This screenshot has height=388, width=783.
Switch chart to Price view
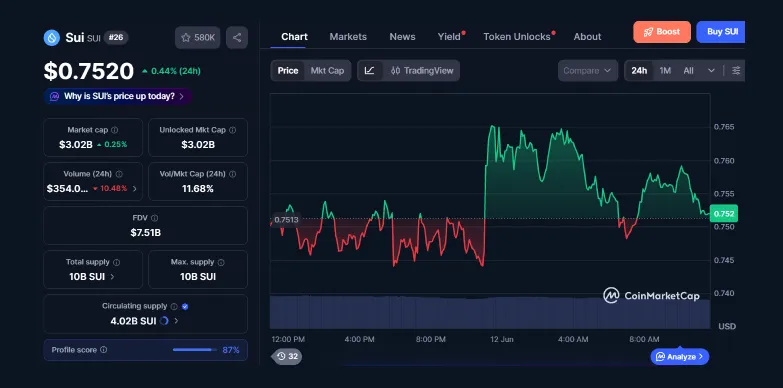(x=288, y=70)
